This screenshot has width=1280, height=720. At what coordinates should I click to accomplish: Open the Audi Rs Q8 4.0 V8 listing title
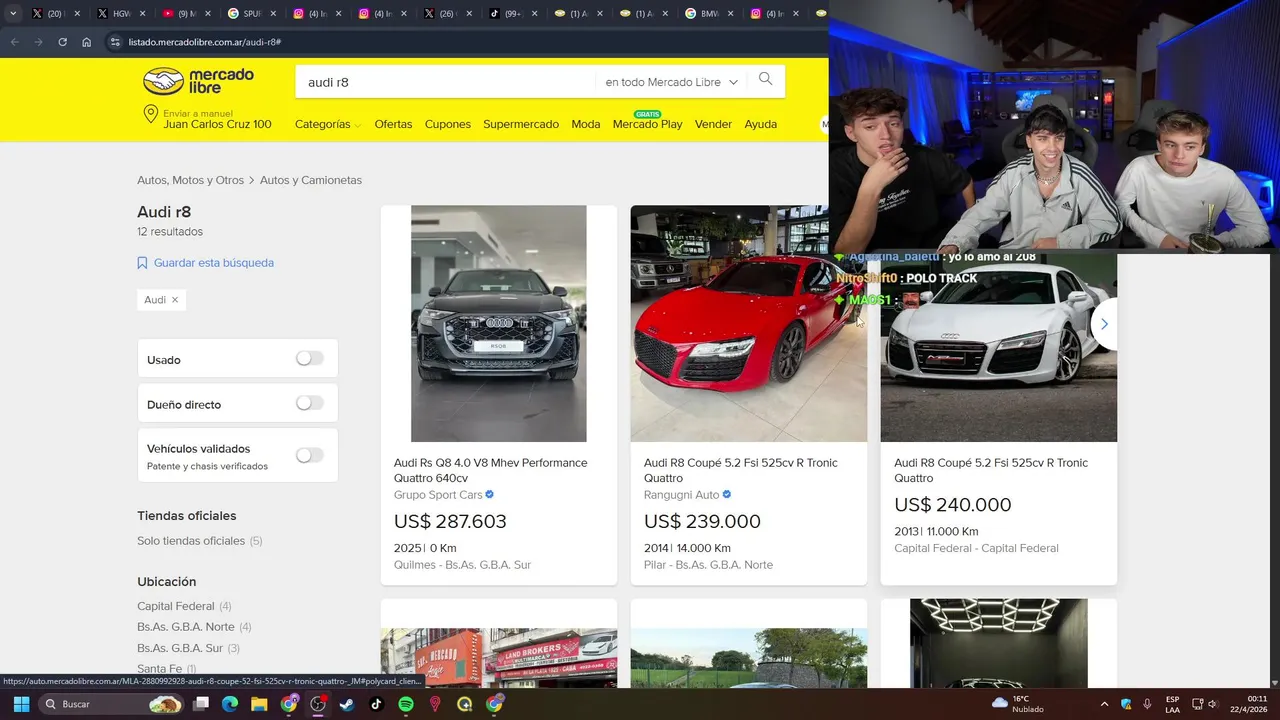[491, 470]
